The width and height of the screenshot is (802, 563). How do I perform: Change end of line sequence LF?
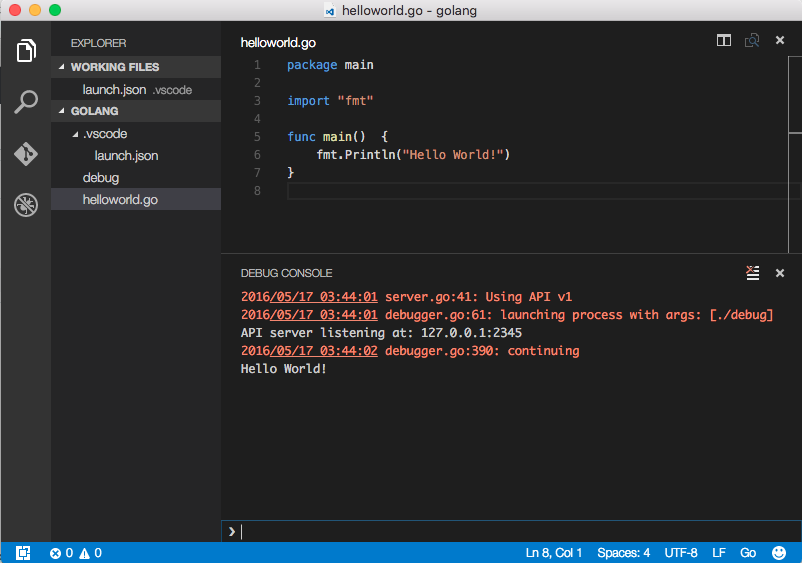pos(719,553)
